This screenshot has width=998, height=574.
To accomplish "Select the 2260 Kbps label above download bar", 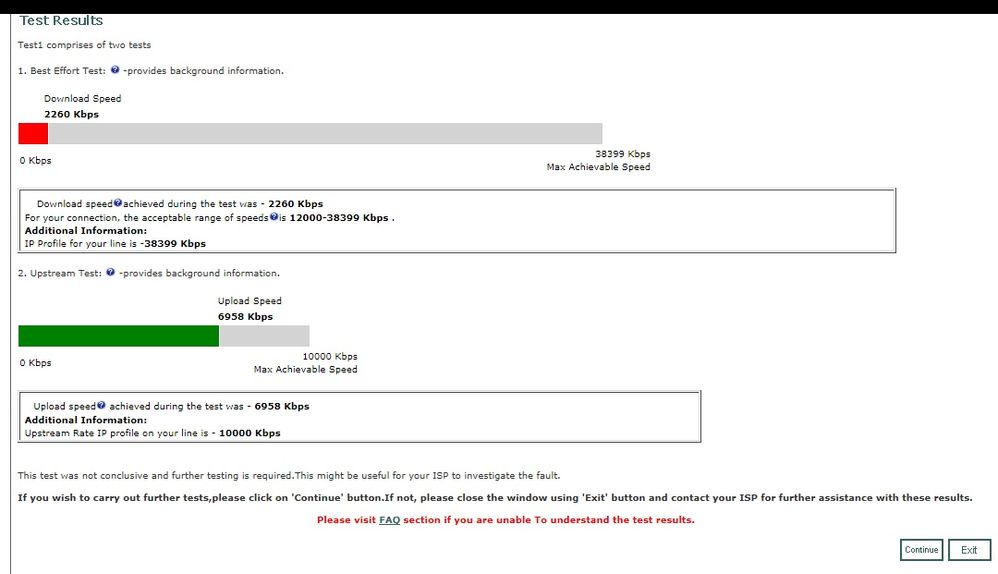I will tap(71, 114).
